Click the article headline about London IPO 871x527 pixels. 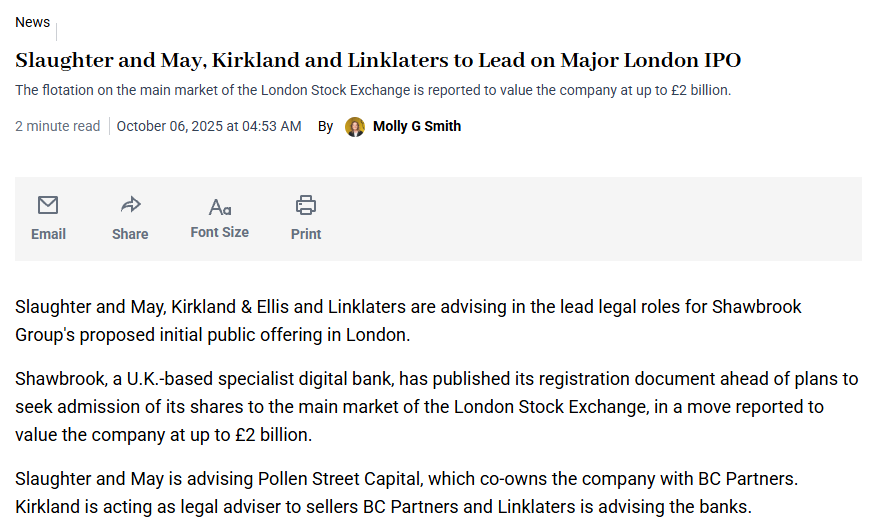click(378, 61)
